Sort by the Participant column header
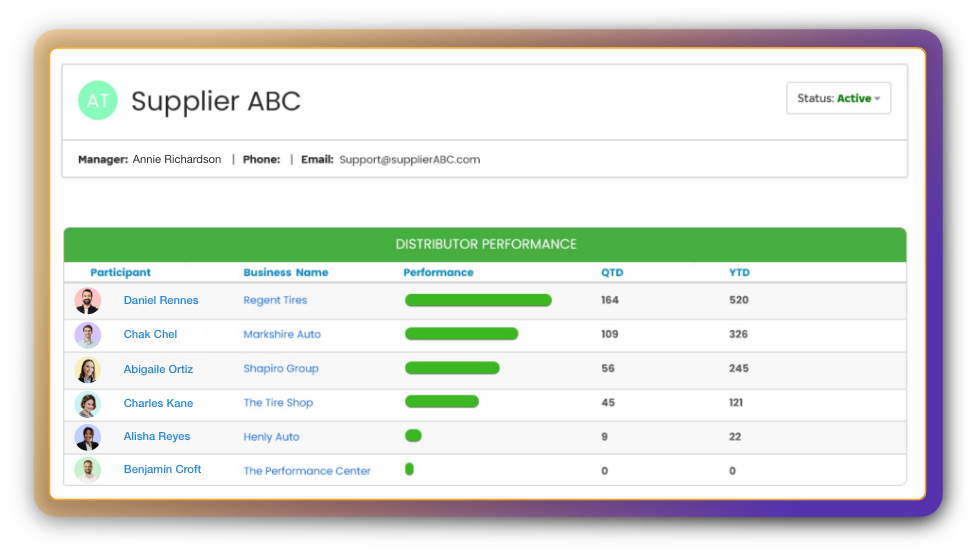This screenshot has width=977, height=555. point(120,272)
